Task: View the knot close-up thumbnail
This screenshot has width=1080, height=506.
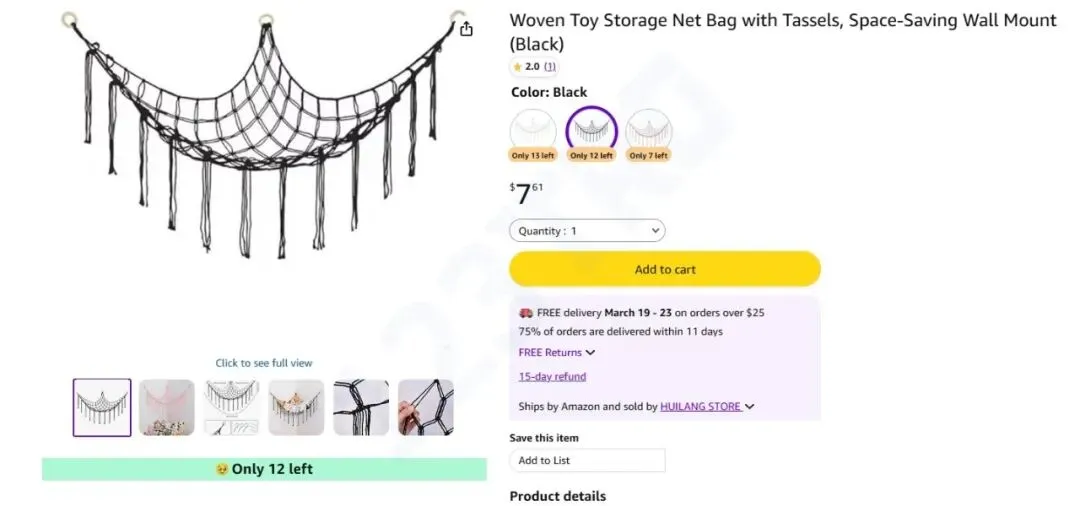Action: coord(361,407)
